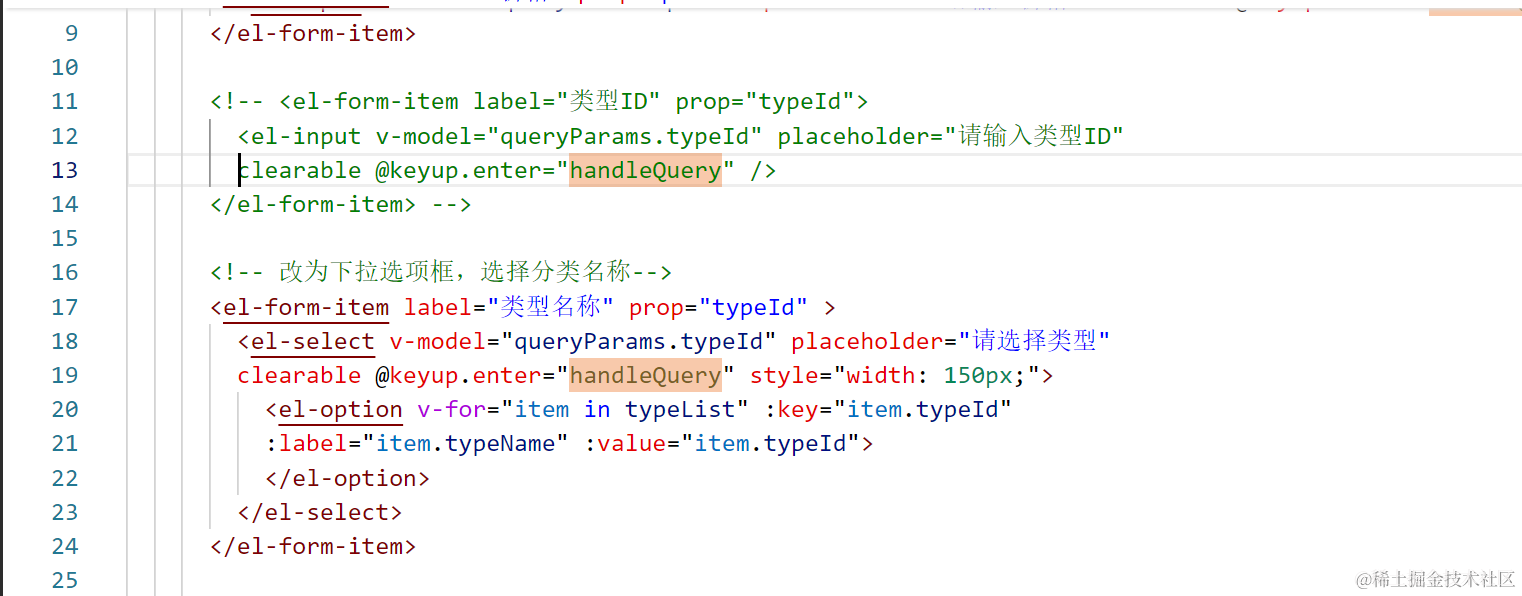The width and height of the screenshot is (1522, 596).
Task: Click the placeholder text 请选择类型
Action: tap(1035, 342)
